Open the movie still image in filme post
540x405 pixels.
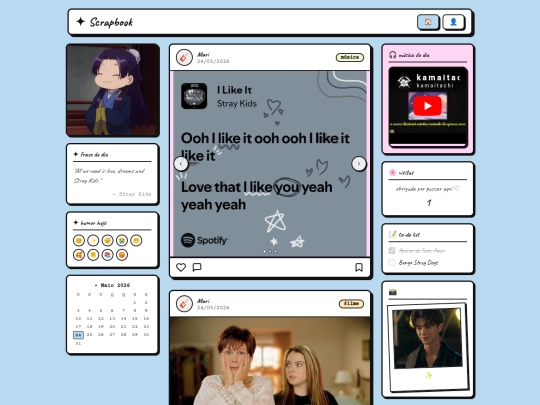click(x=270, y=361)
